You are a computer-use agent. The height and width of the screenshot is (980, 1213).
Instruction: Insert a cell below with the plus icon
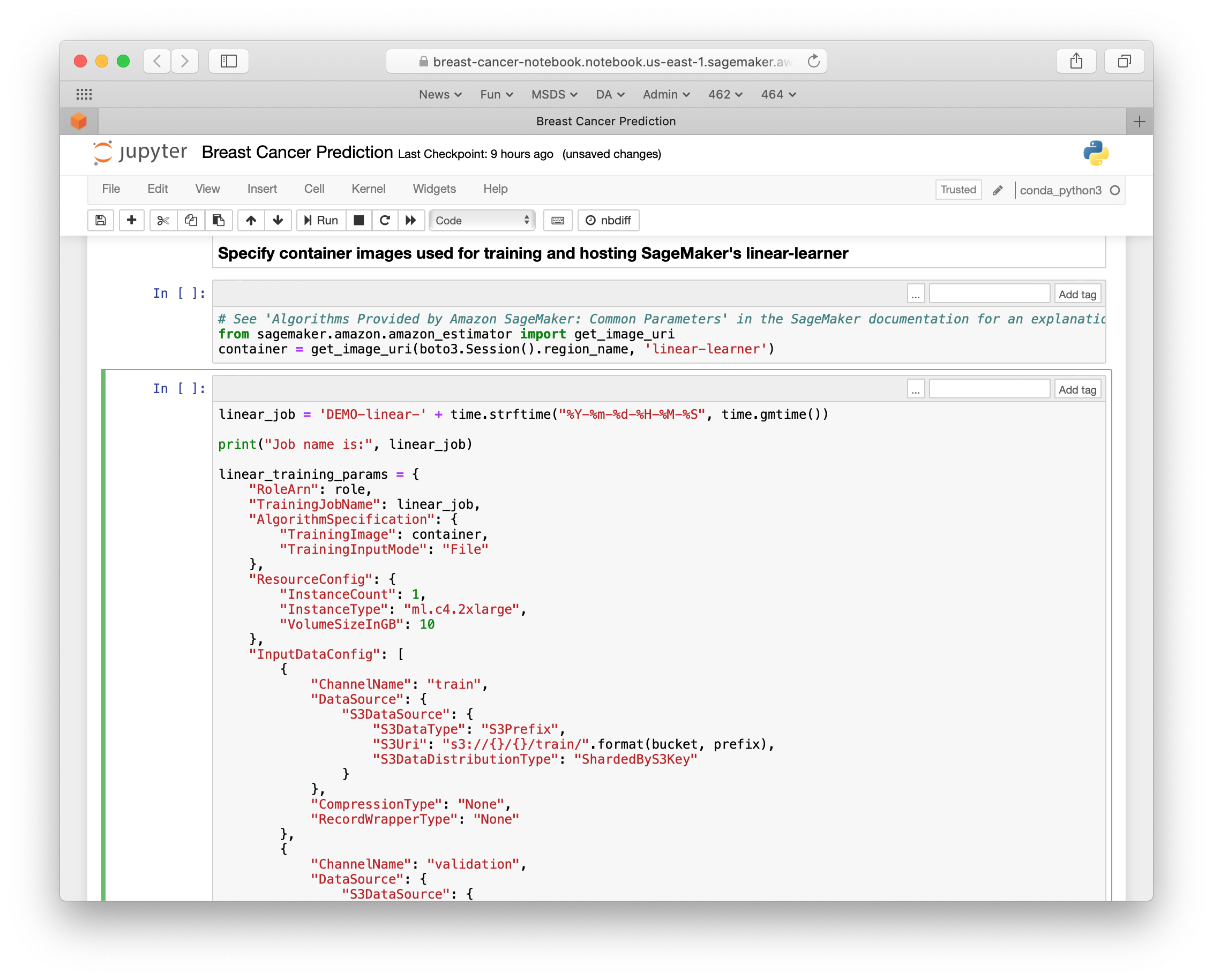click(132, 220)
